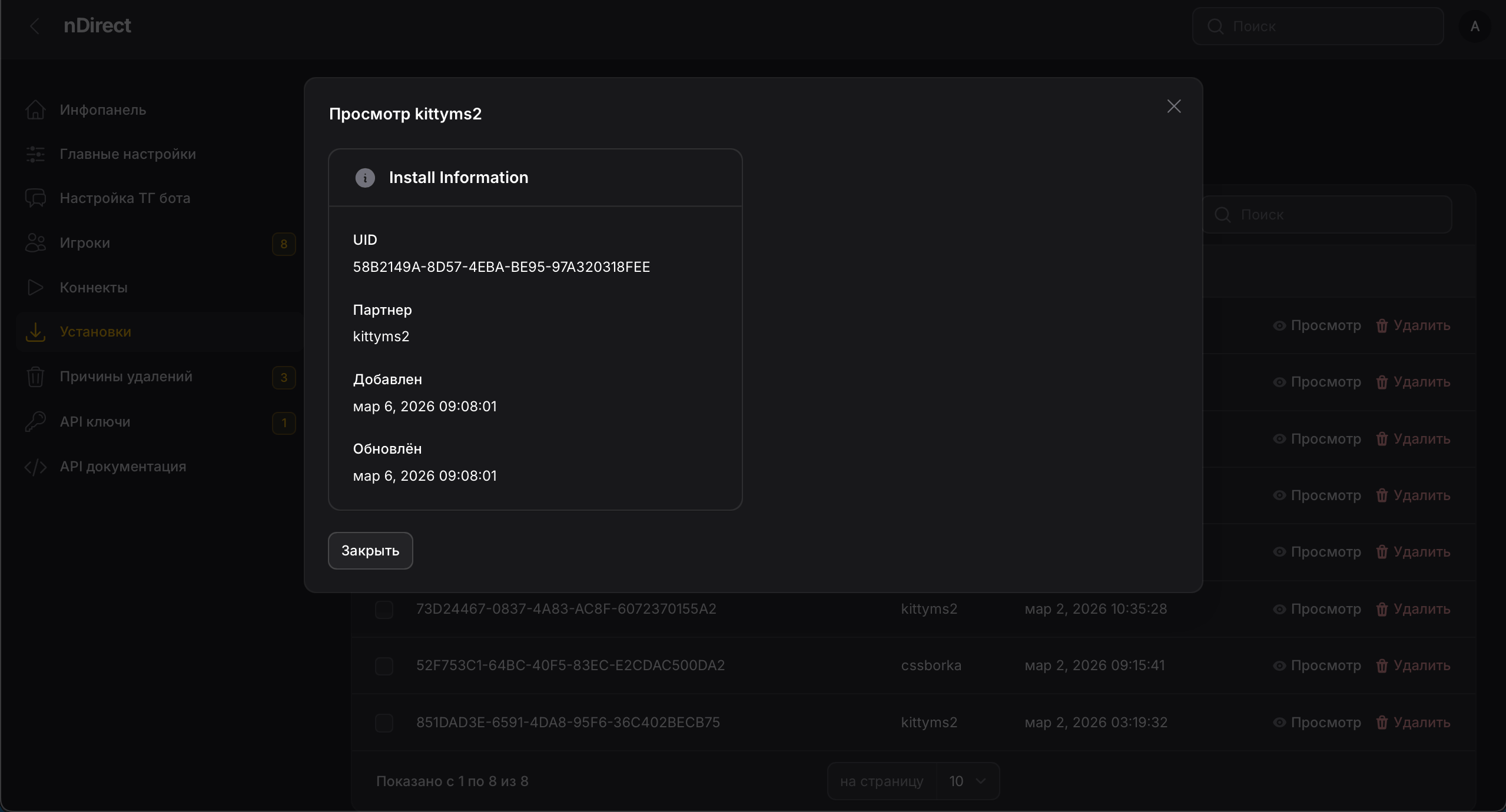Screen dimensions: 1506x812
Task: Click the play icon beside Коннекты
Action: 35,288
